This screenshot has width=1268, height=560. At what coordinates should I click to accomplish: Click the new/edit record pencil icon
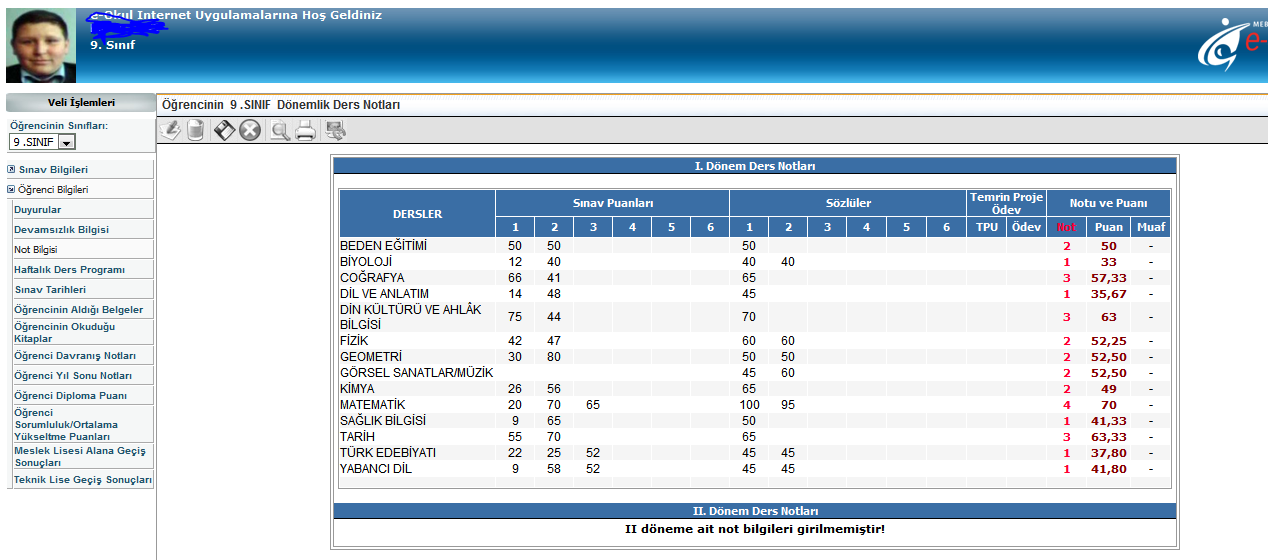[x=170, y=130]
